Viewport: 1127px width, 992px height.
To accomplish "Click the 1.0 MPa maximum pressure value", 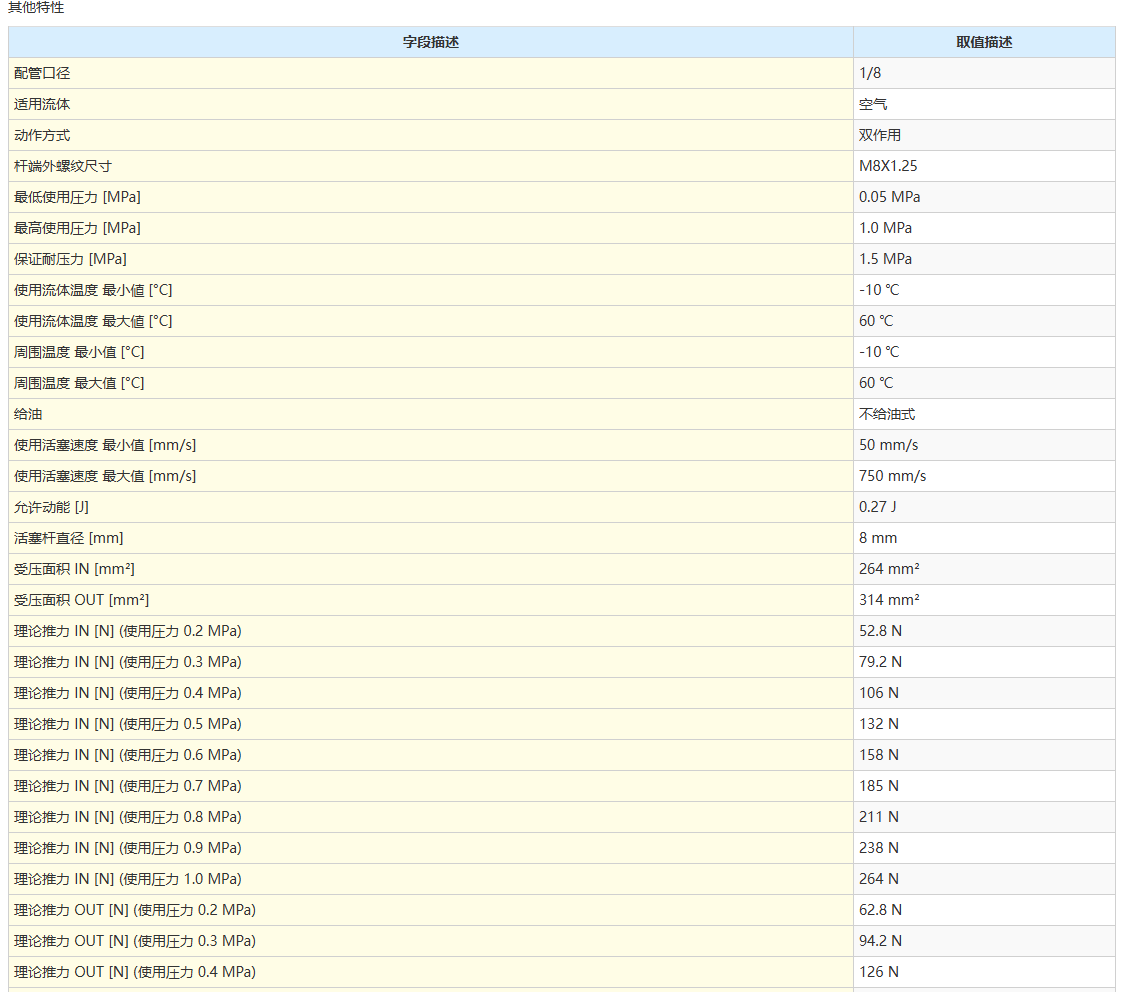I will point(885,228).
